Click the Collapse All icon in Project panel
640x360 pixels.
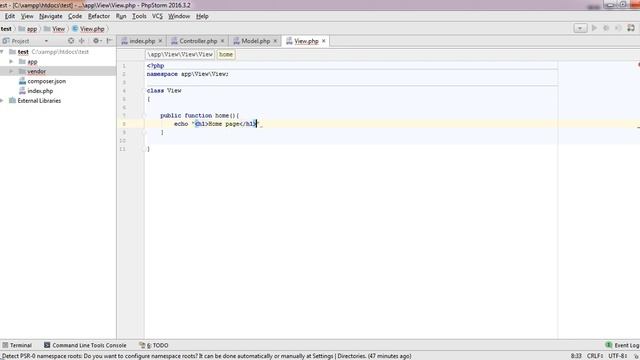pyautogui.click(x=82, y=41)
